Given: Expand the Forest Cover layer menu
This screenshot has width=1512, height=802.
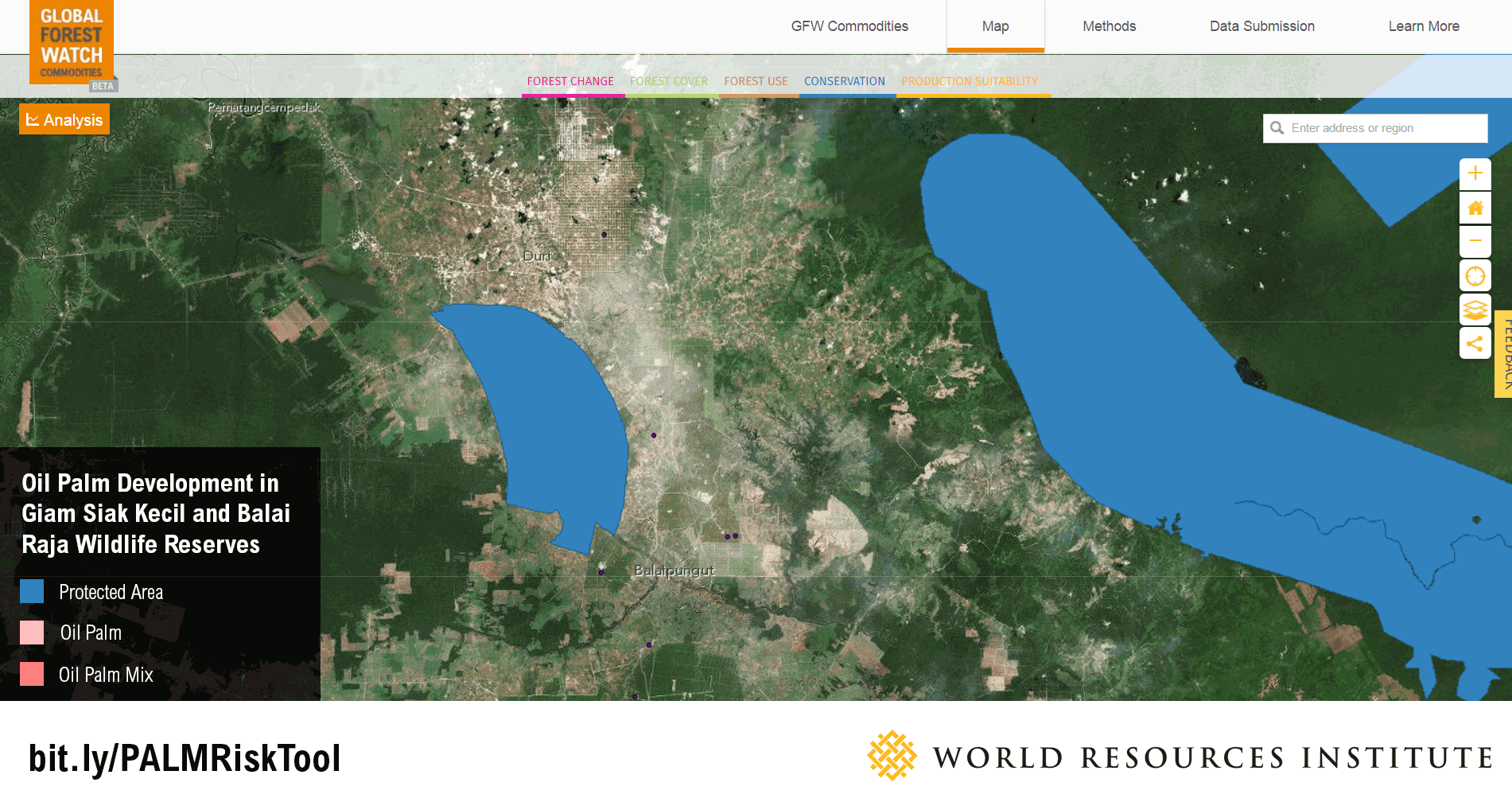Looking at the screenshot, I should click(x=669, y=81).
